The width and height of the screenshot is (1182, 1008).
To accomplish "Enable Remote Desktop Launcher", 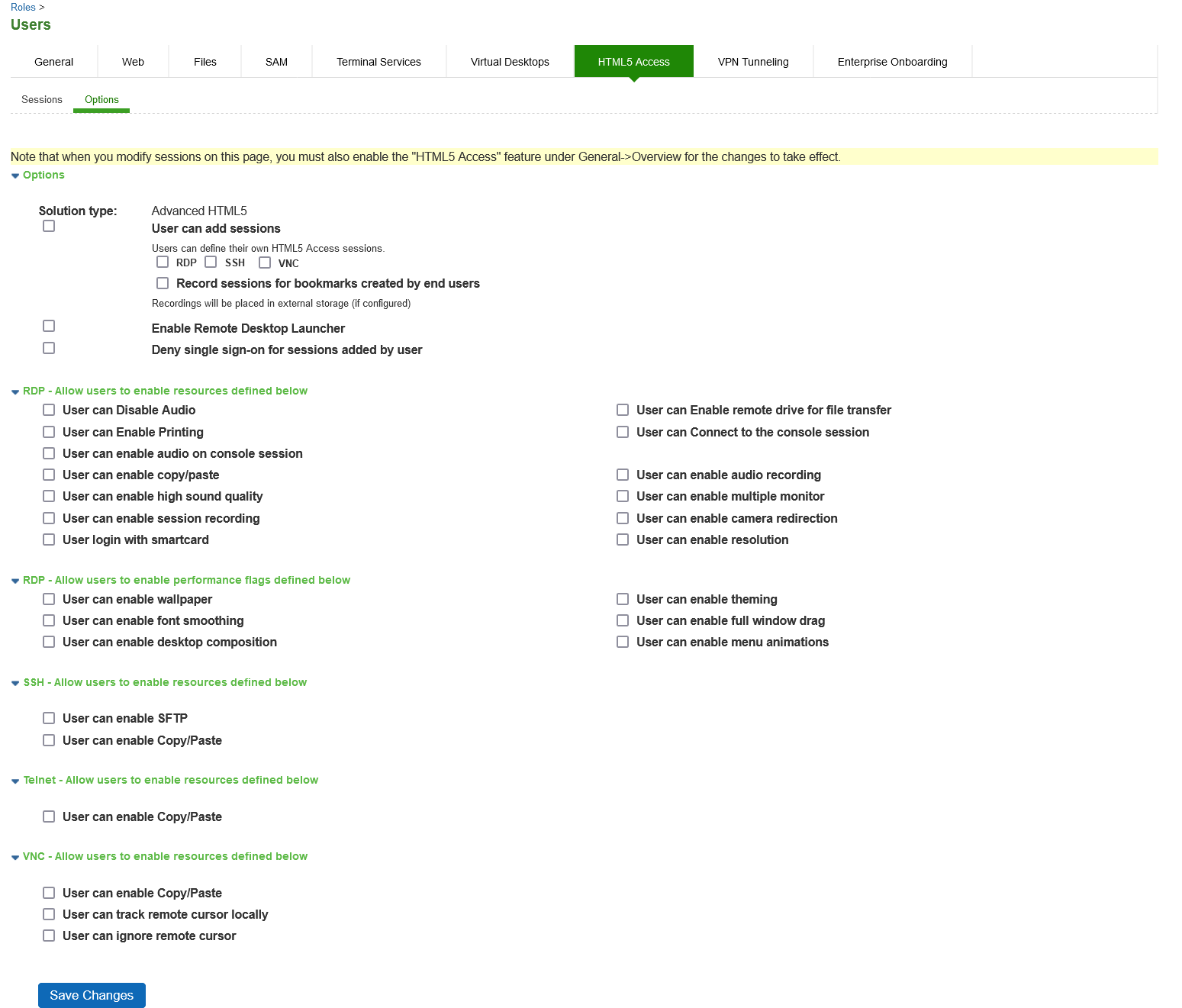I will point(49,325).
